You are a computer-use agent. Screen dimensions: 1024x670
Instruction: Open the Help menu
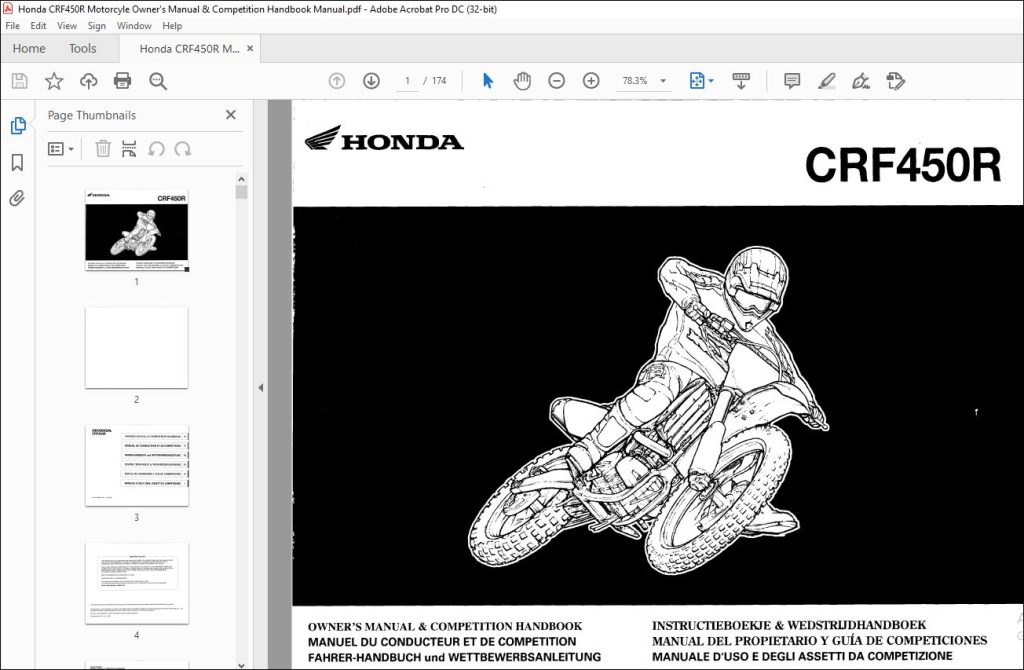(172, 25)
